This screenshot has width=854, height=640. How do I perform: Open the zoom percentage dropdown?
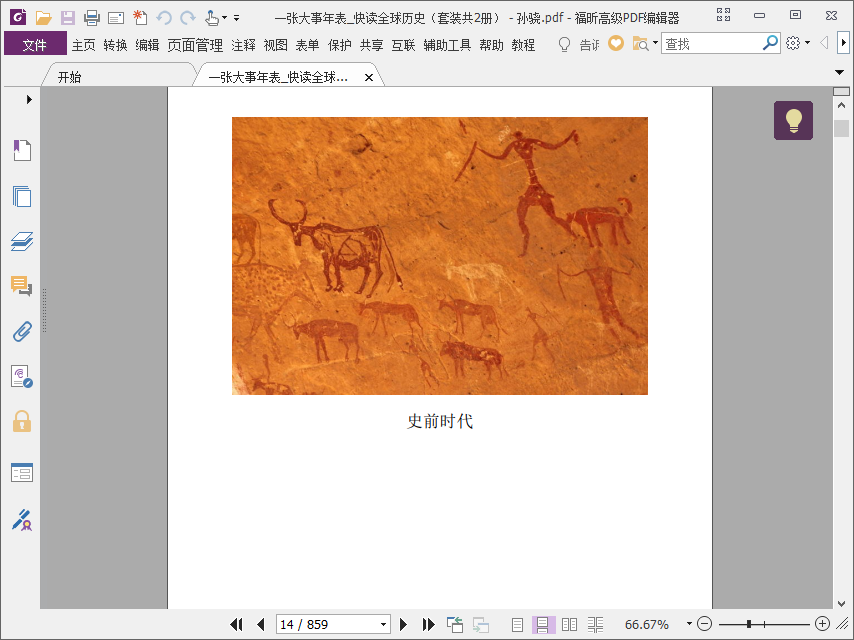(689, 624)
